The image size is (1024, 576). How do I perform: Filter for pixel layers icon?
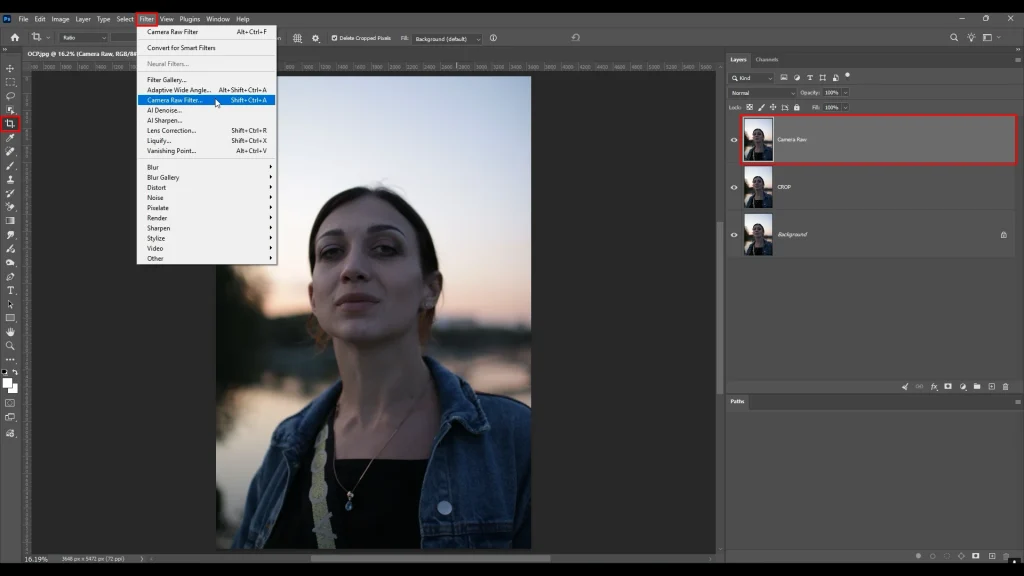pos(784,78)
